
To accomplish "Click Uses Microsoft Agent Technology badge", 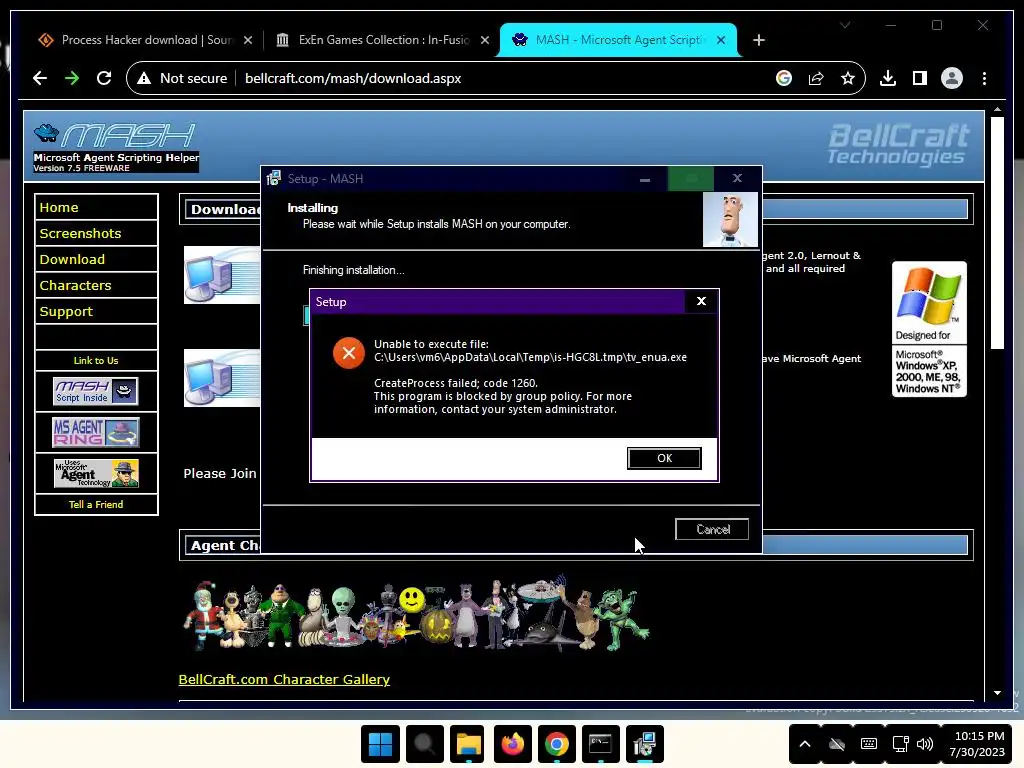I will point(96,473).
